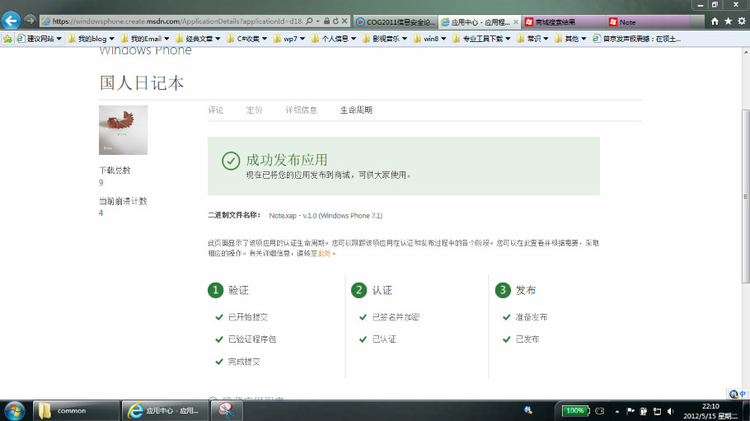Viewport: 750px width, 421px height.
Task: Show hidden tray icons arrow
Action: click(x=617, y=411)
